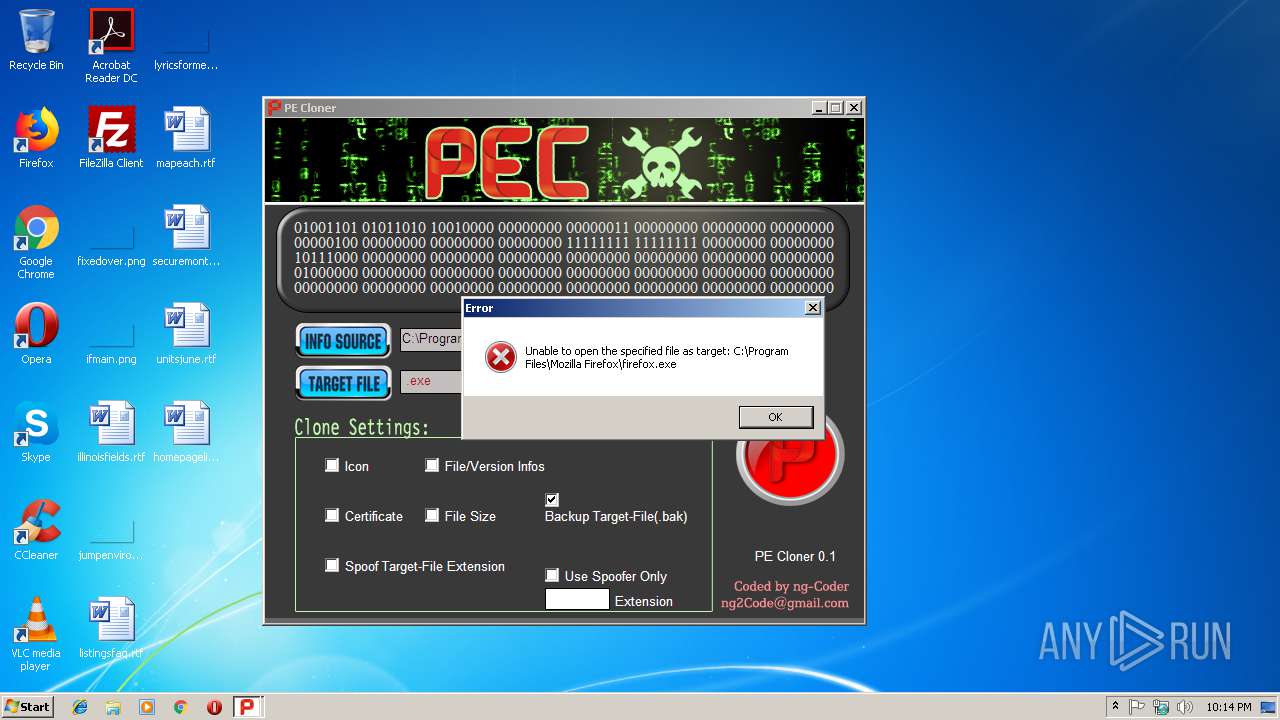Enable the Certificate checkbox
Screen dimensions: 1280x720
coord(332,516)
